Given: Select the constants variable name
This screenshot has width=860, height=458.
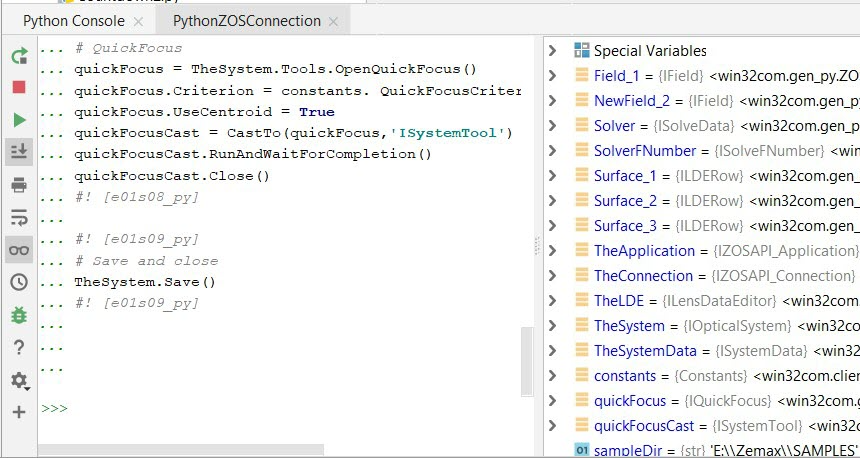Looking at the screenshot, I should point(625,376).
